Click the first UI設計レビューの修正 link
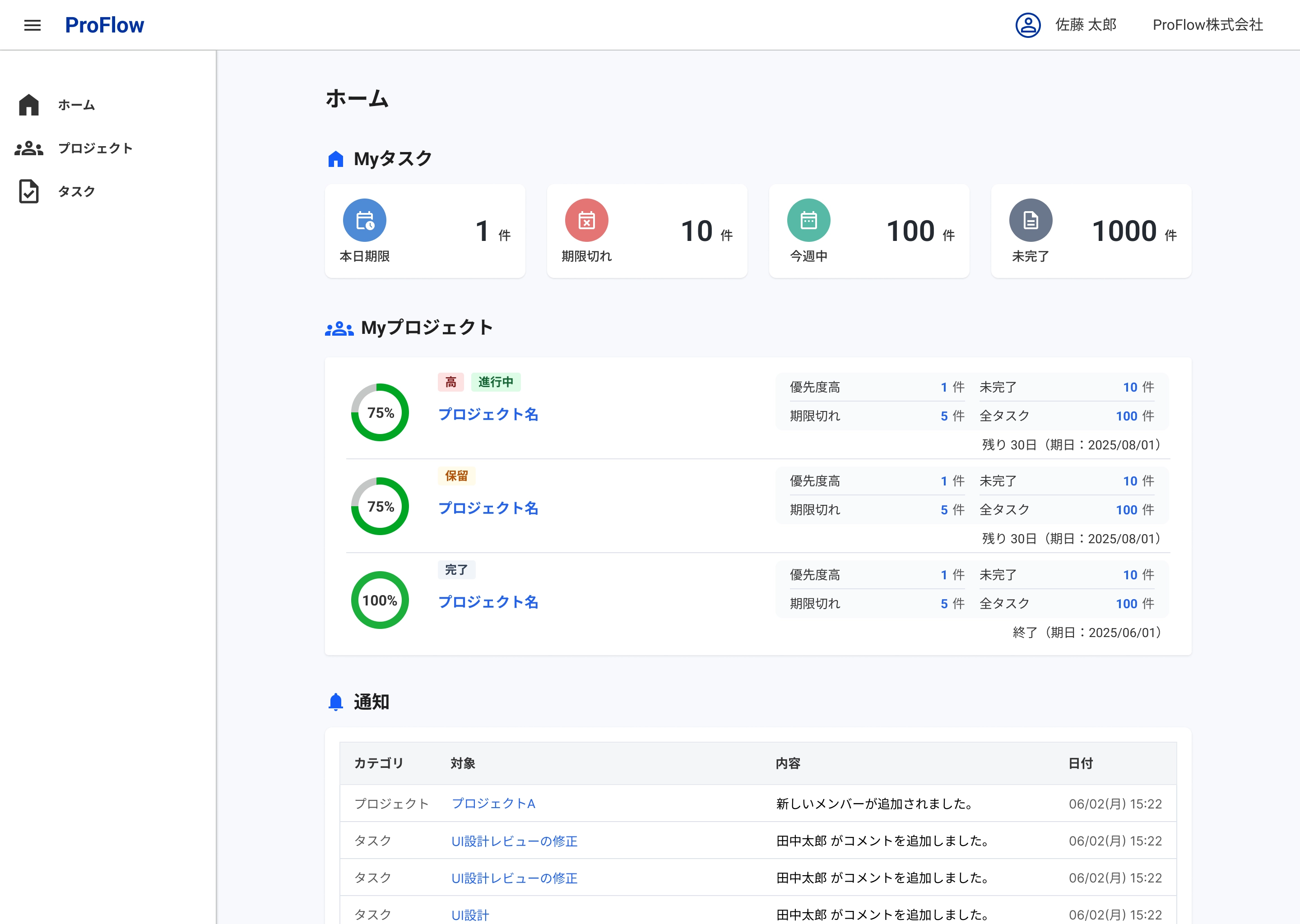The height and width of the screenshot is (924, 1300). point(514,841)
